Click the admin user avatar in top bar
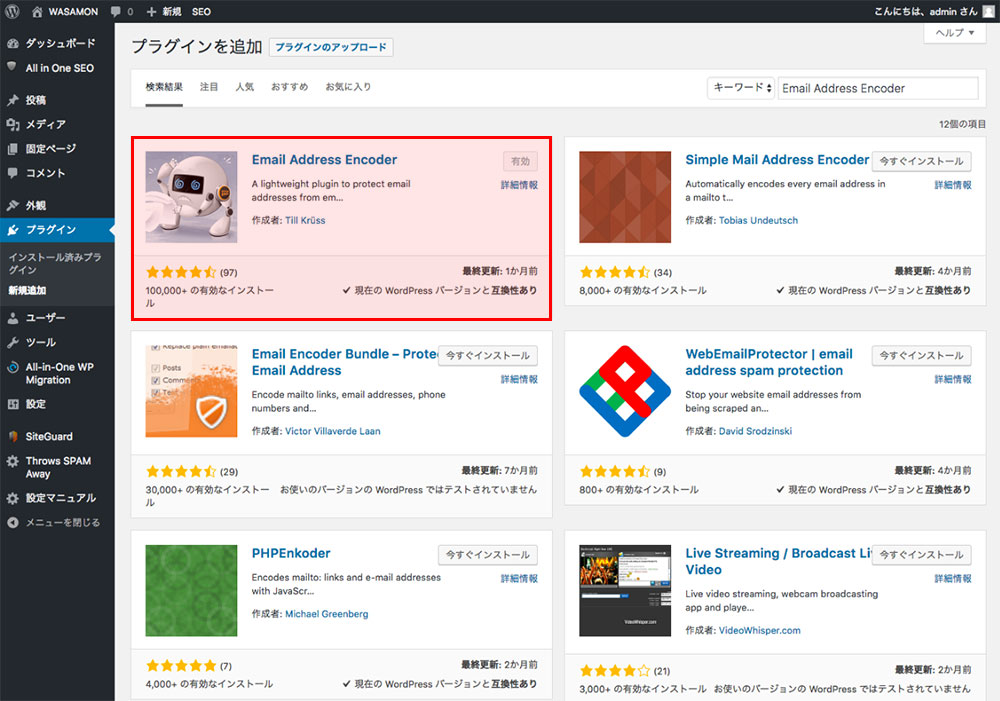 point(989,11)
